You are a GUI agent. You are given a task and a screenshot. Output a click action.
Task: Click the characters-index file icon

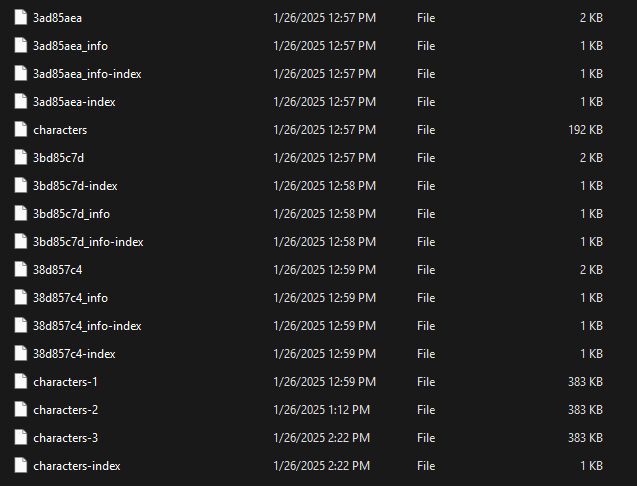(21, 466)
